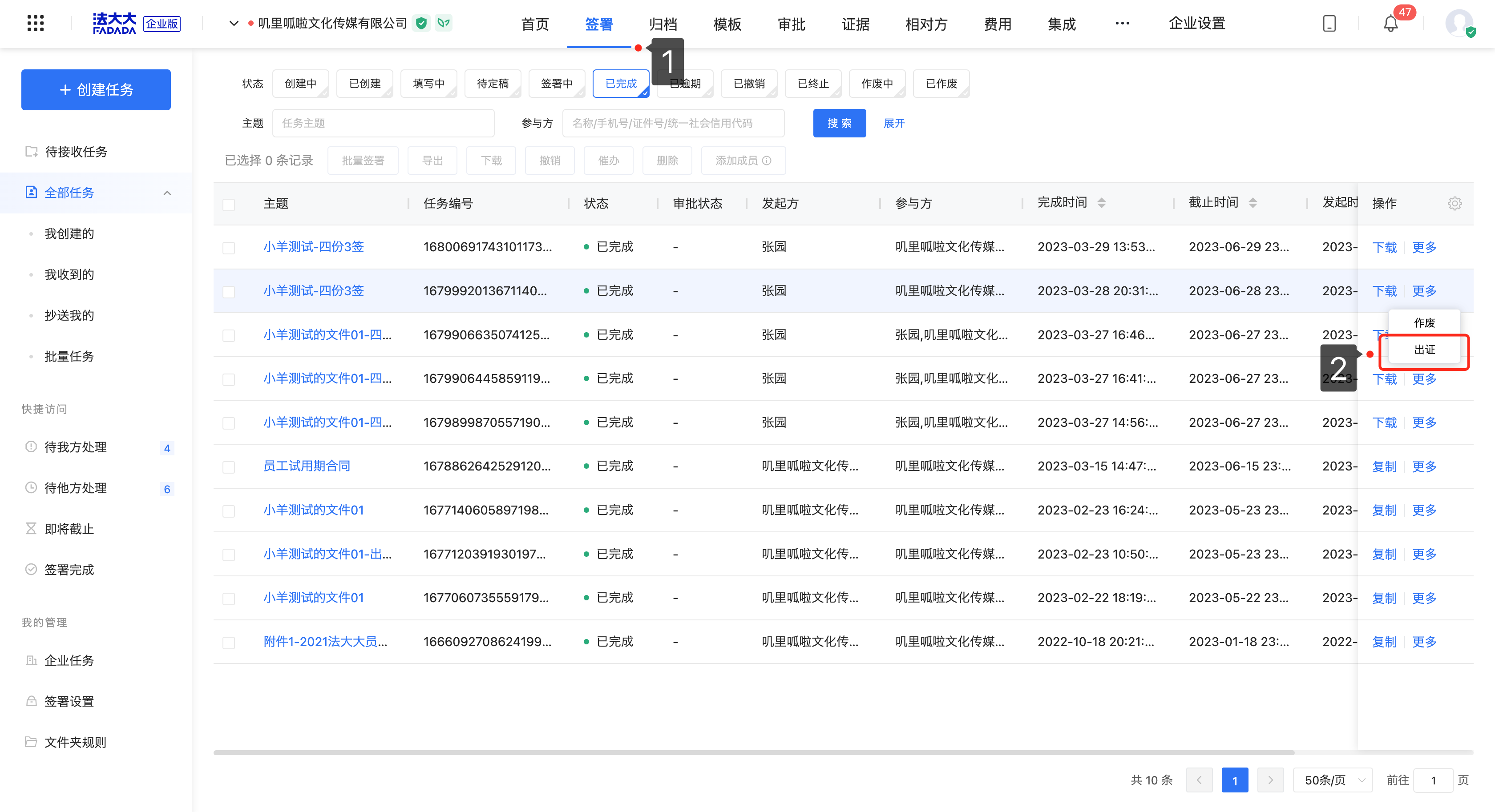The image size is (1495, 812).
Task: Click the notification bell icon
Action: pos(1390,24)
